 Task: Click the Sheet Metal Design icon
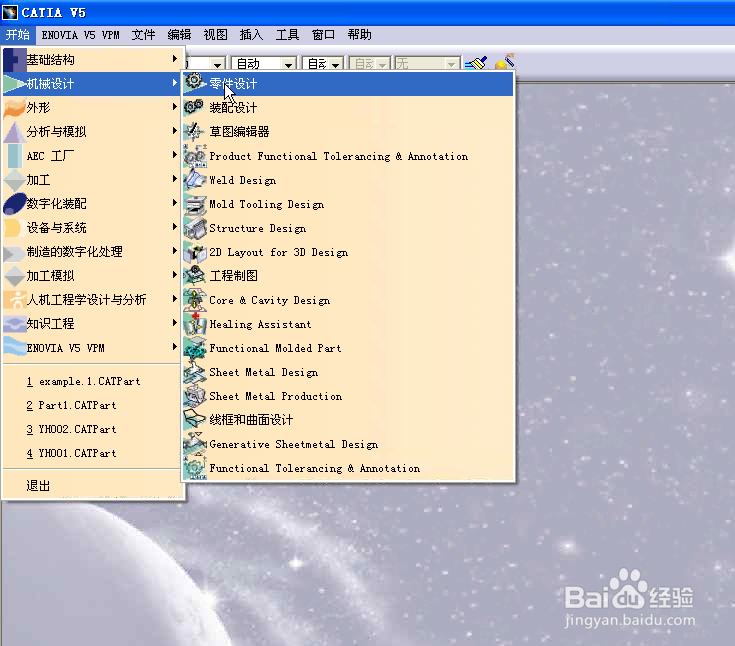(x=194, y=372)
